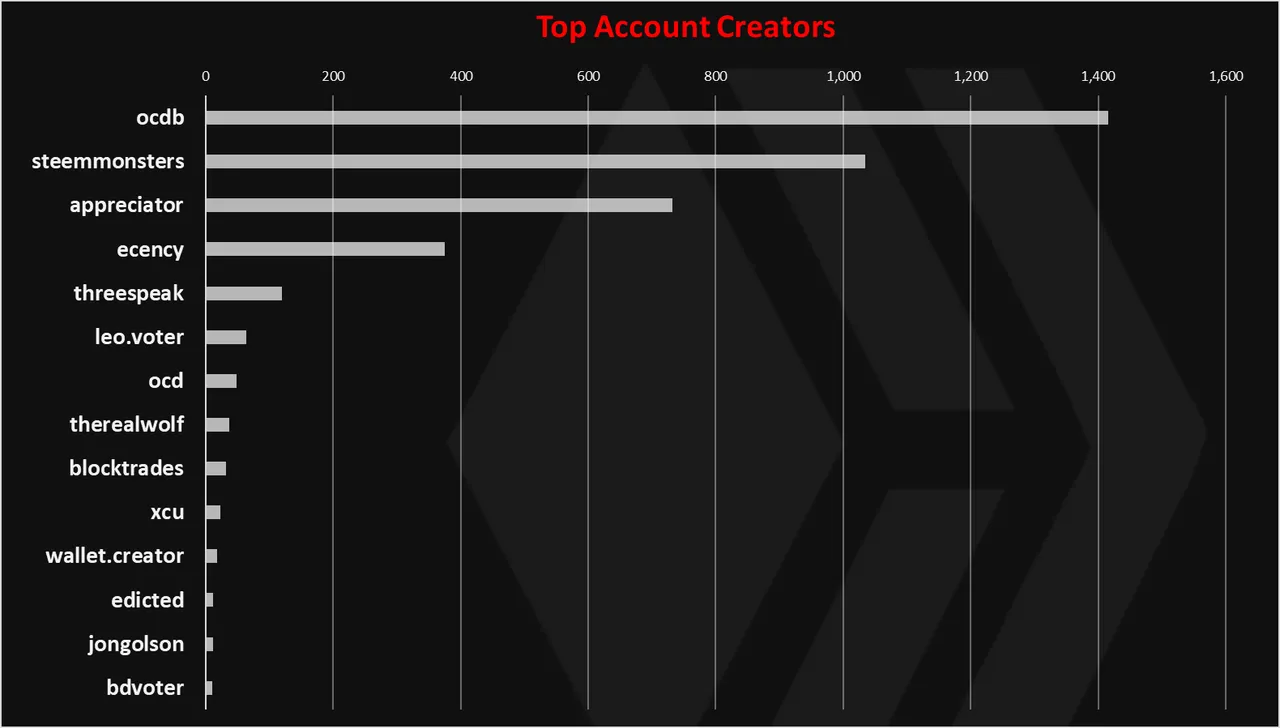Select the blocktrades label

click(127, 468)
